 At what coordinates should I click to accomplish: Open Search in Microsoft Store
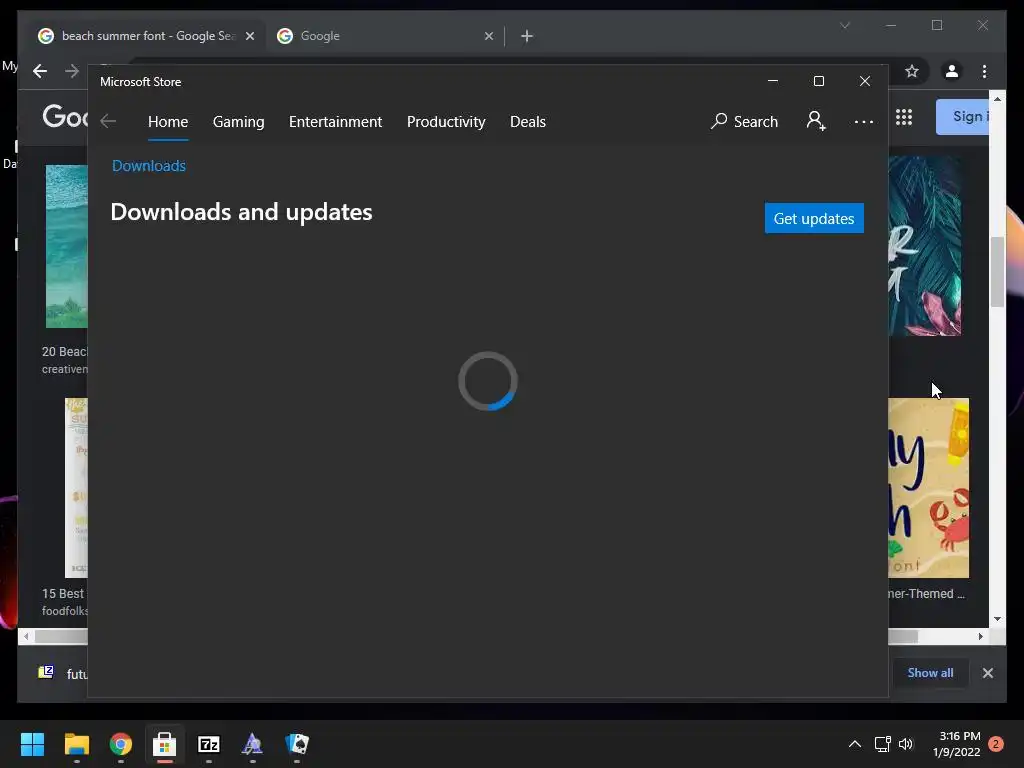[744, 121]
